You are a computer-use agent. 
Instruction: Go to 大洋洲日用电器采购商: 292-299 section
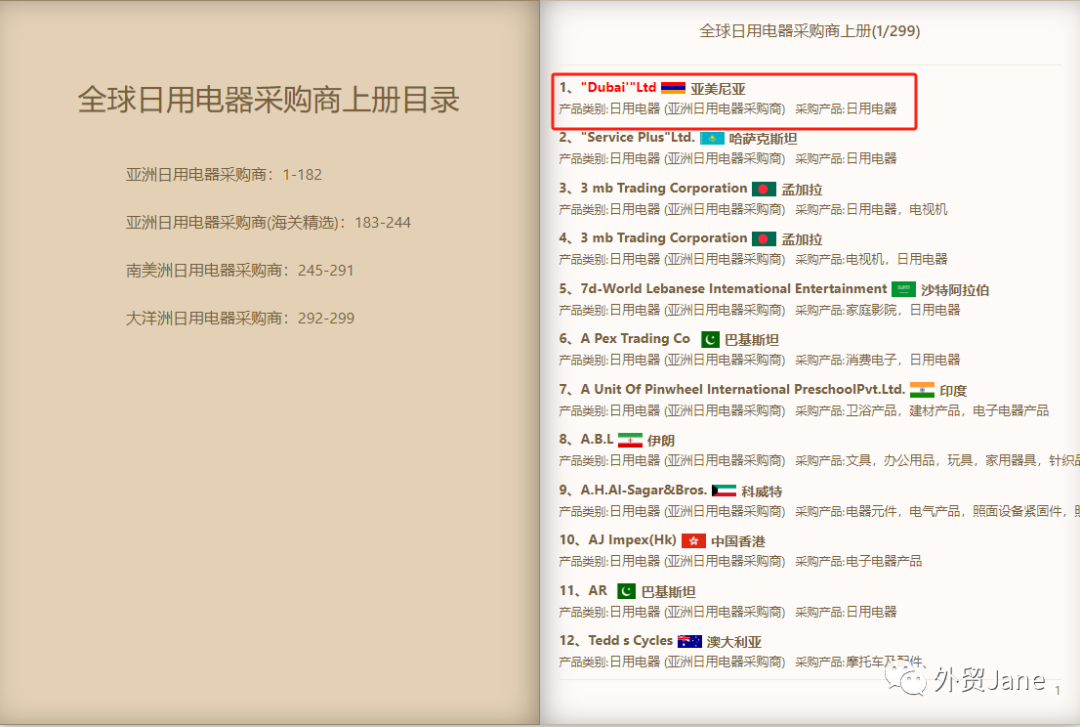pyautogui.click(x=240, y=318)
